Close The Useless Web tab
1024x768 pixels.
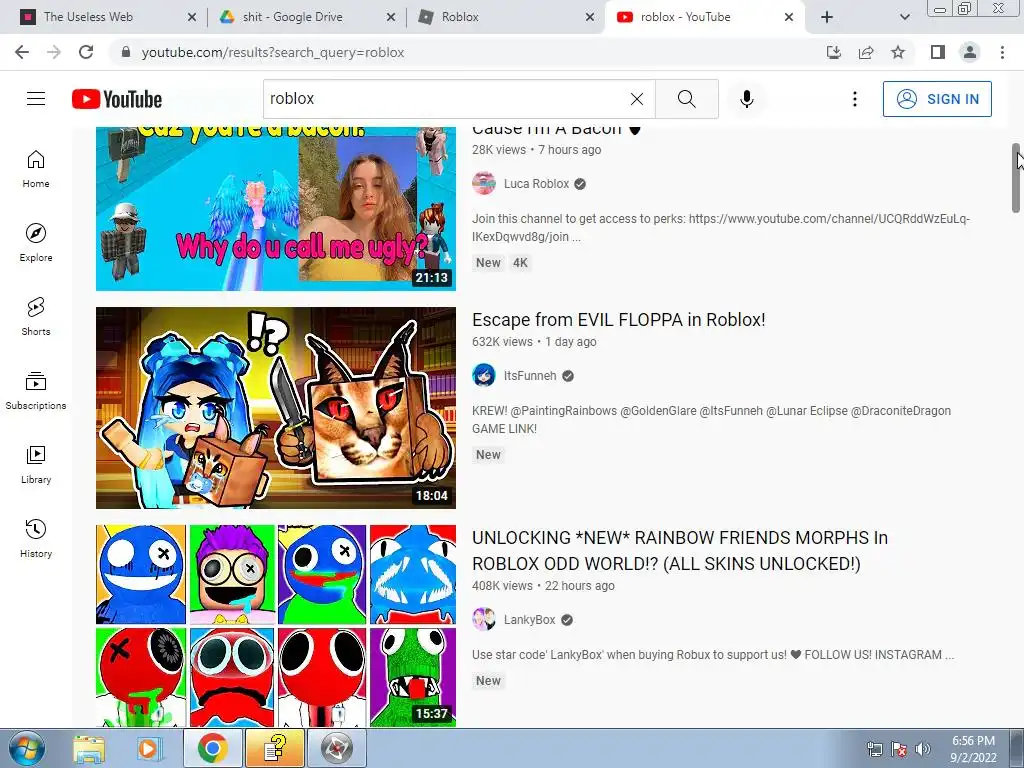pyautogui.click(x=191, y=17)
